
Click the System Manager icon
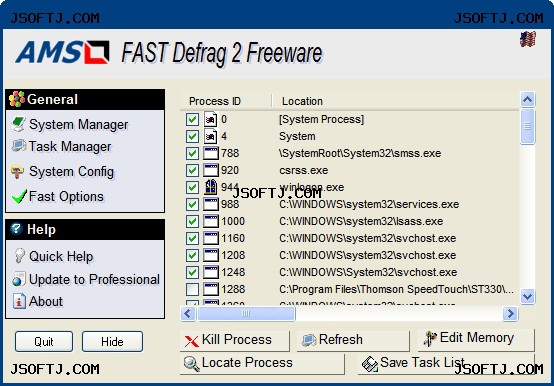[18, 124]
